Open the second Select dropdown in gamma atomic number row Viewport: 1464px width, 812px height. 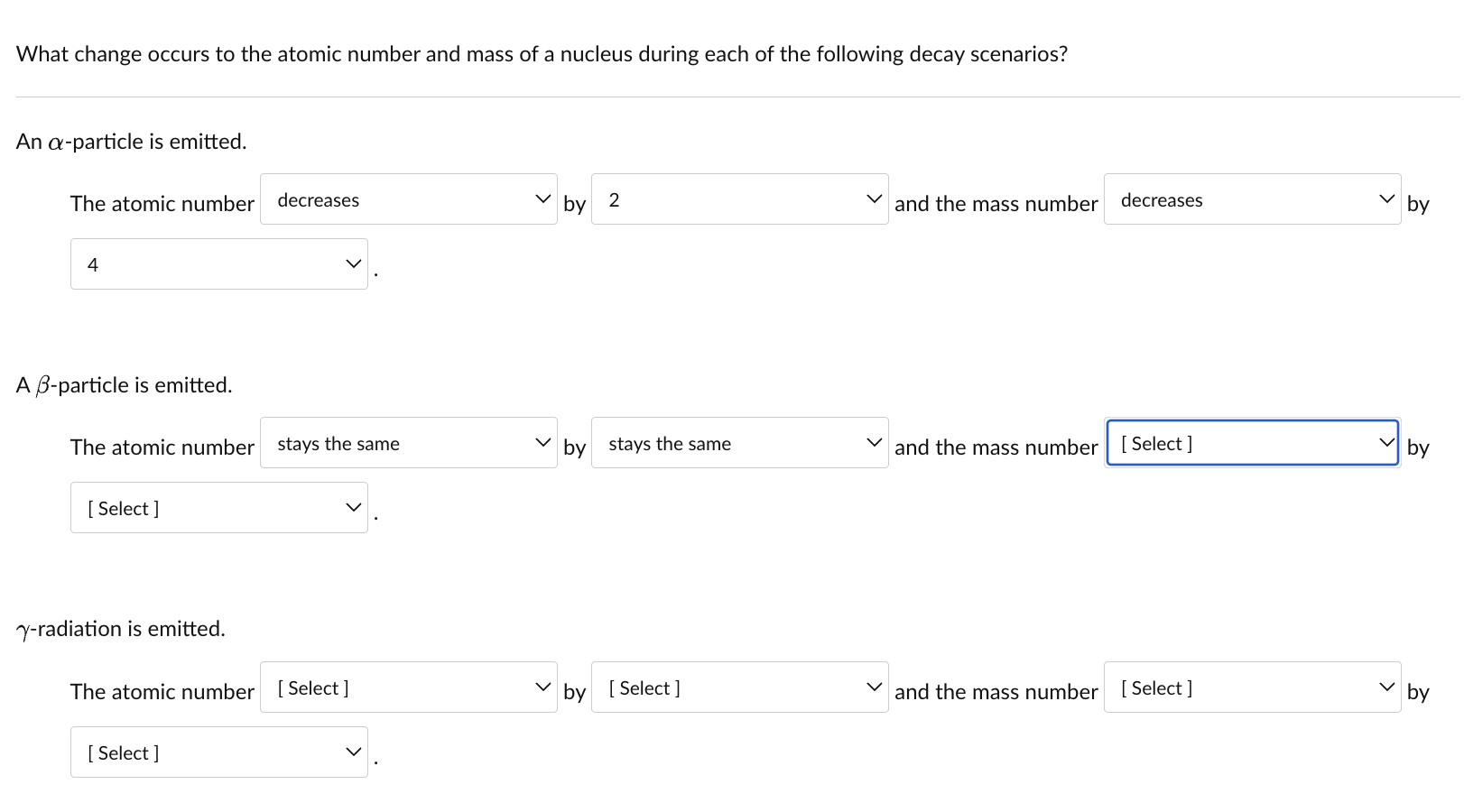tap(738, 687)
